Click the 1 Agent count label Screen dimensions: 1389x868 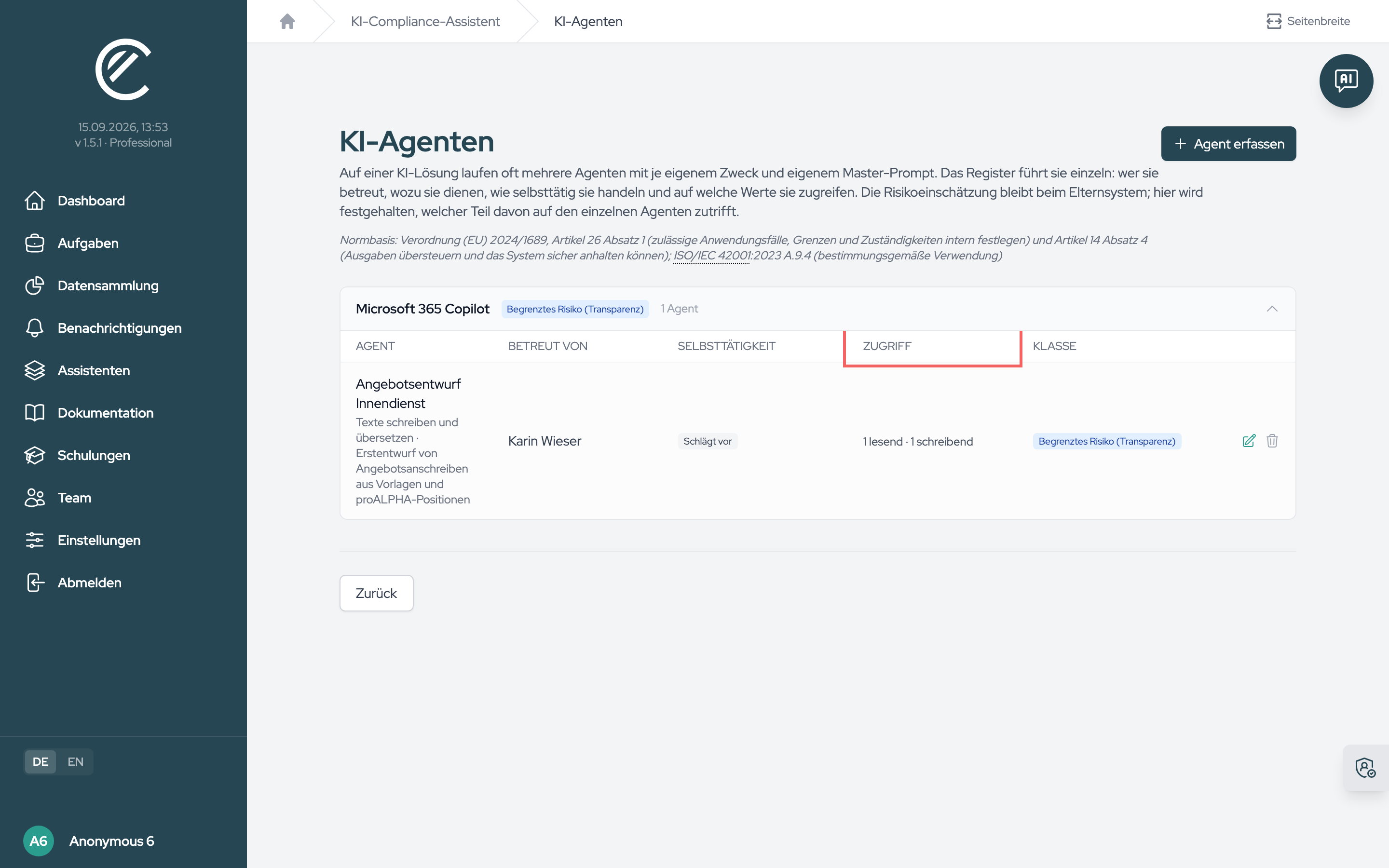click(679, 309)
